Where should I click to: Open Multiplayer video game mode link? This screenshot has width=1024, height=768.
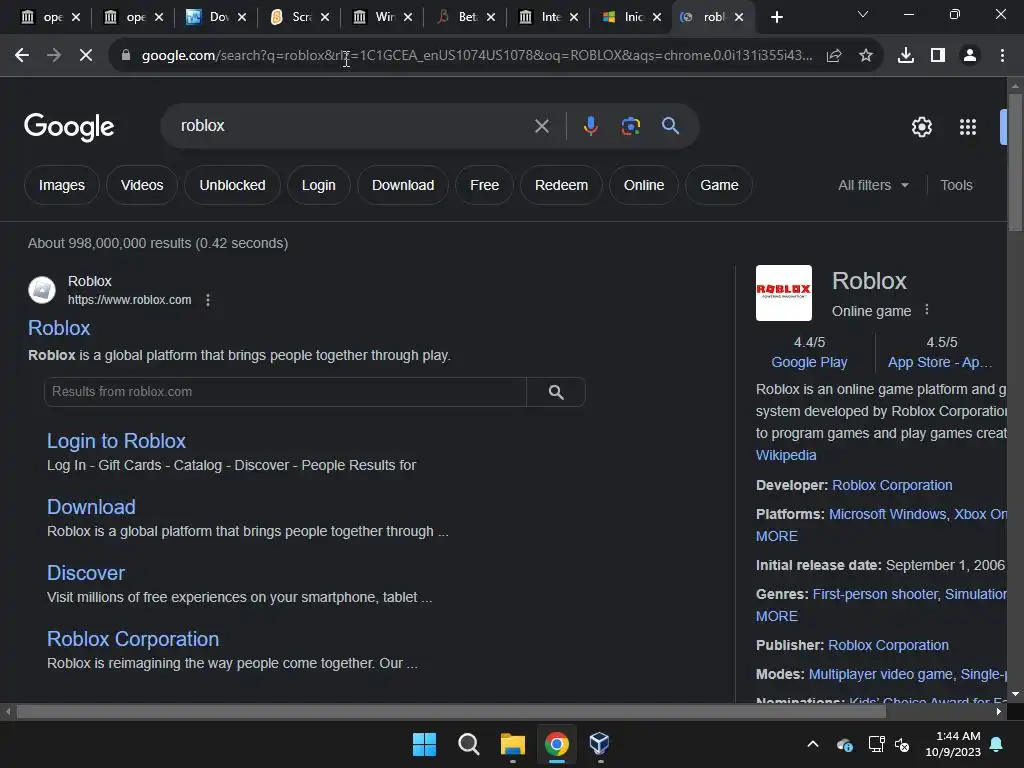(x=880, y=674)
